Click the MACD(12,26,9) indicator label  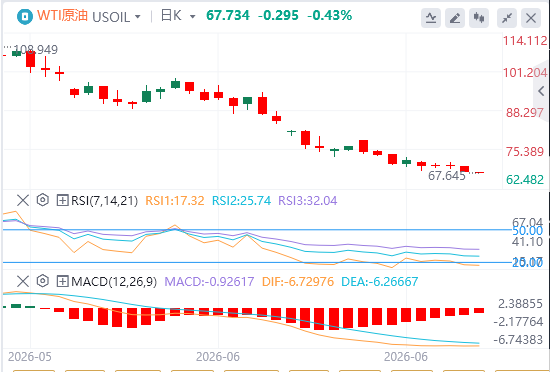pyautogui.click(x=114, y=281)
